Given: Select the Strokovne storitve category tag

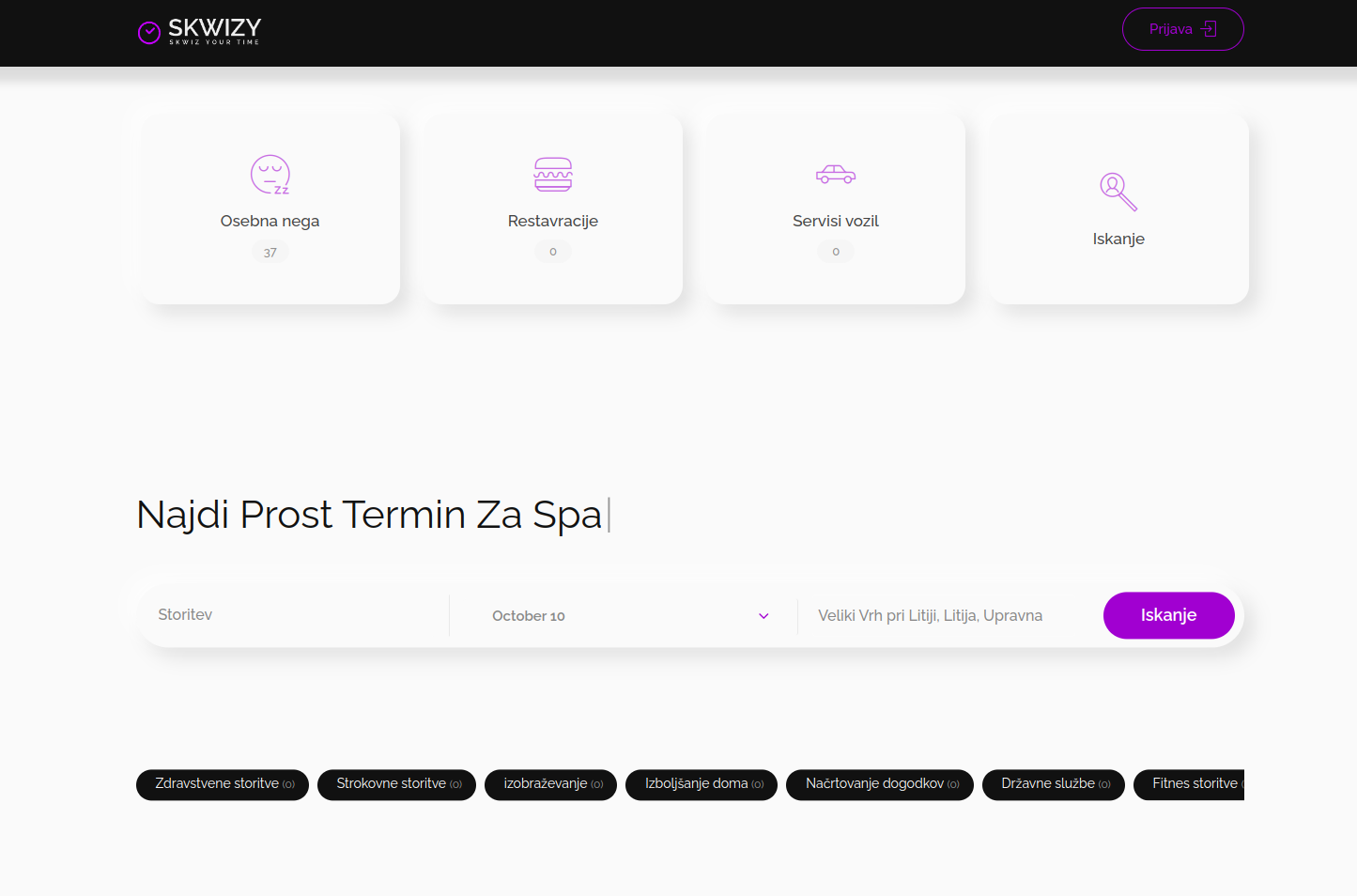Looking at the screenshot, I should pos(396,784).
